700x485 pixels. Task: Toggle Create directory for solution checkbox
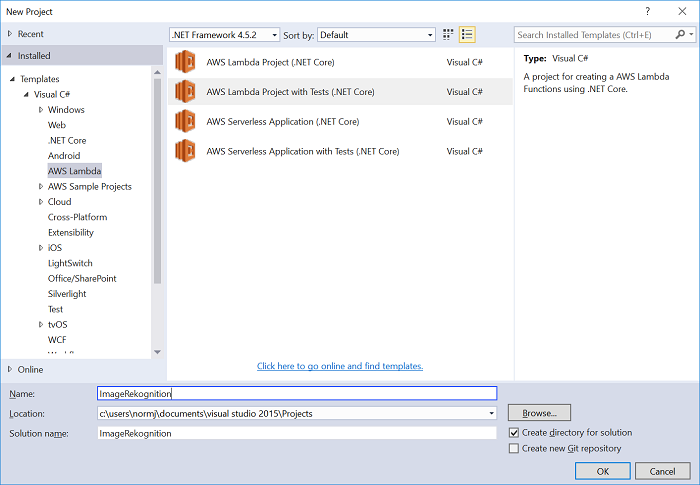pyautogui.click(x=514, y=433)
